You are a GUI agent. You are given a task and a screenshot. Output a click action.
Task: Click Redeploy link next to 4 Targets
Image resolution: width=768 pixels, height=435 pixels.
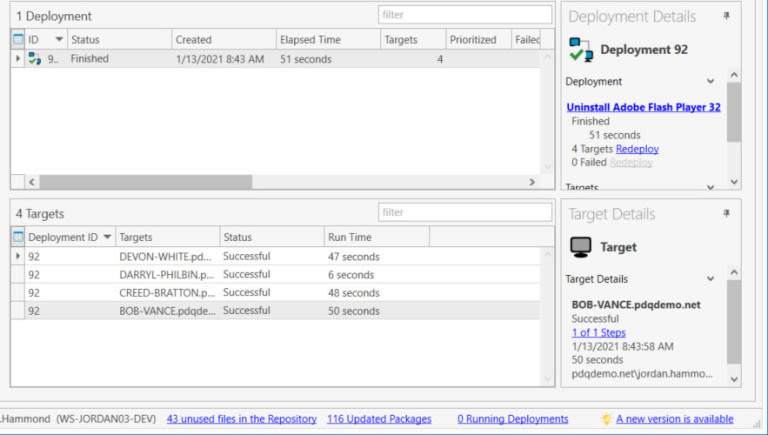pos(637,149)
